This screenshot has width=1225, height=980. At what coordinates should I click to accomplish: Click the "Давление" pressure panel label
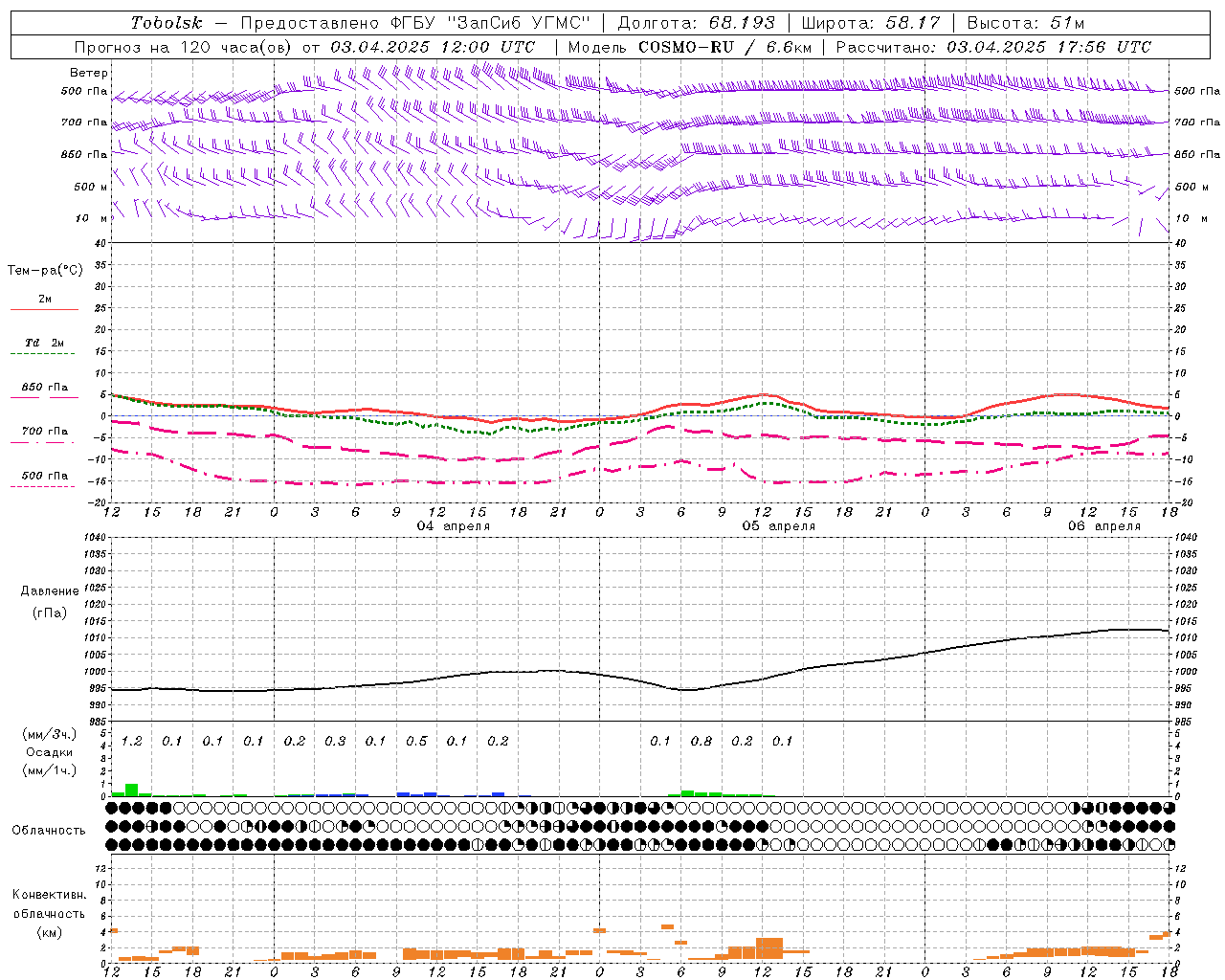coord(51,591)
